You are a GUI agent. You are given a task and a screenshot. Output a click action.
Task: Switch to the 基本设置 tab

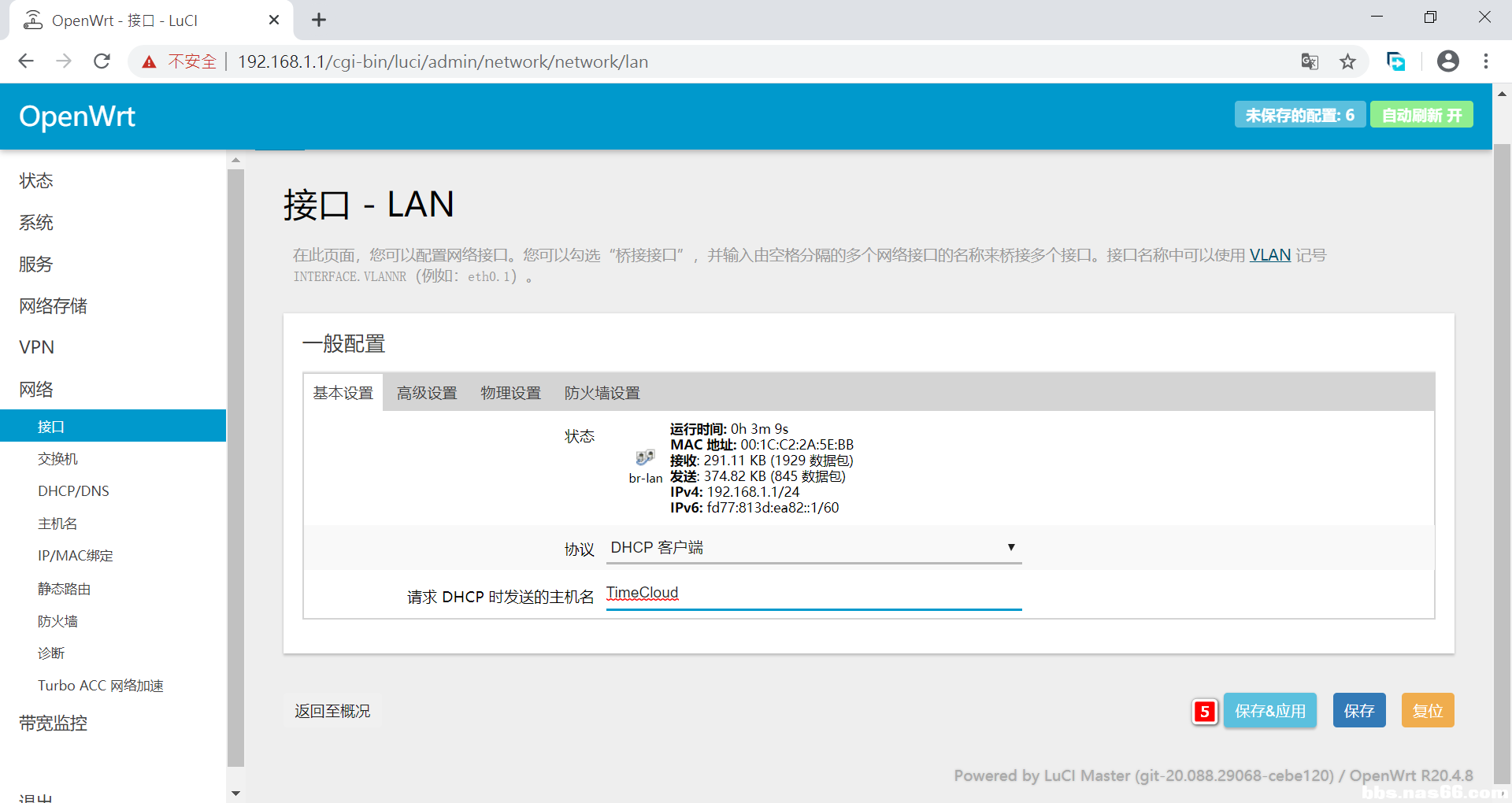click(x=343, y=393)
